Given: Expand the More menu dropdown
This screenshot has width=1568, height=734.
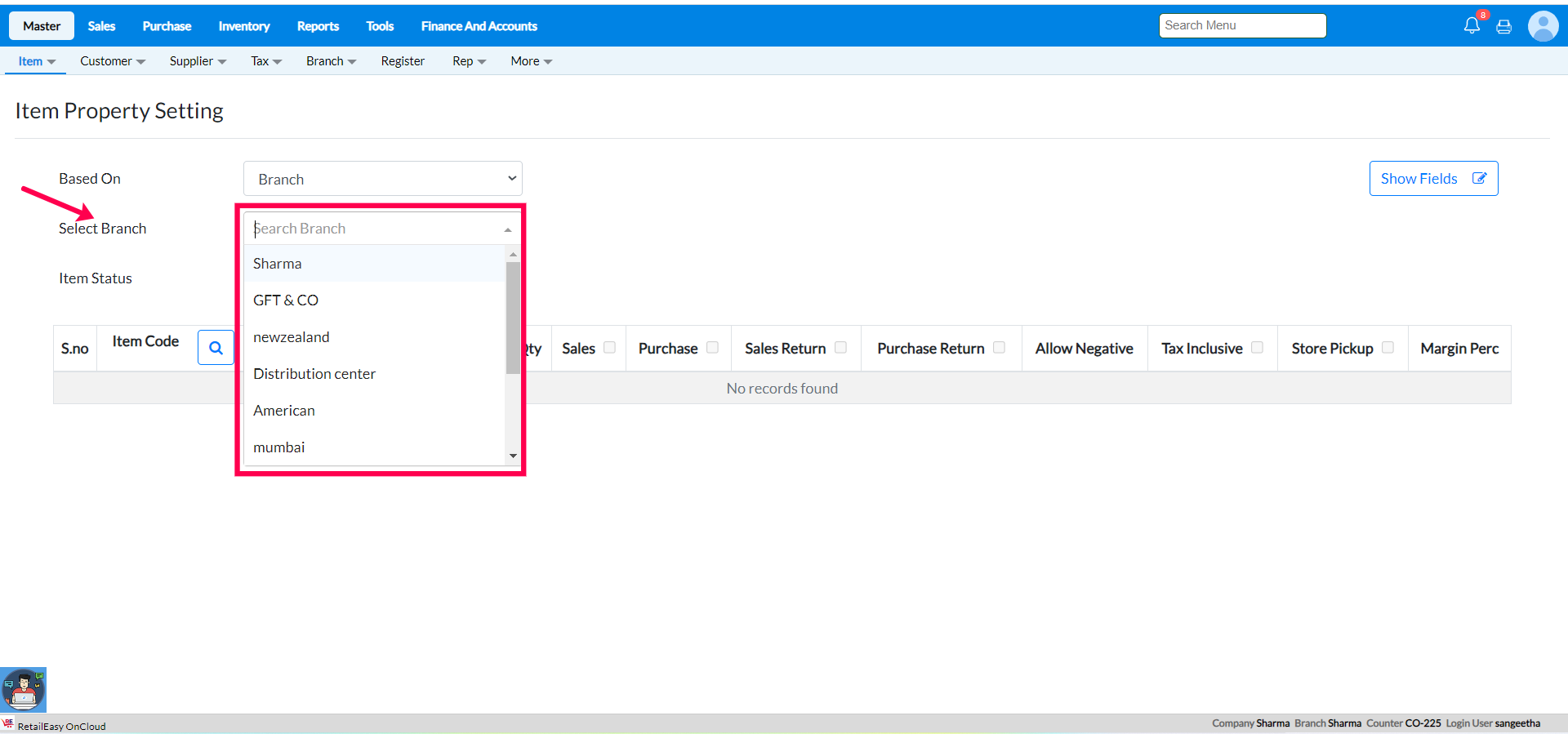Looking at the screenshot, I should click(x=531, y=61).
